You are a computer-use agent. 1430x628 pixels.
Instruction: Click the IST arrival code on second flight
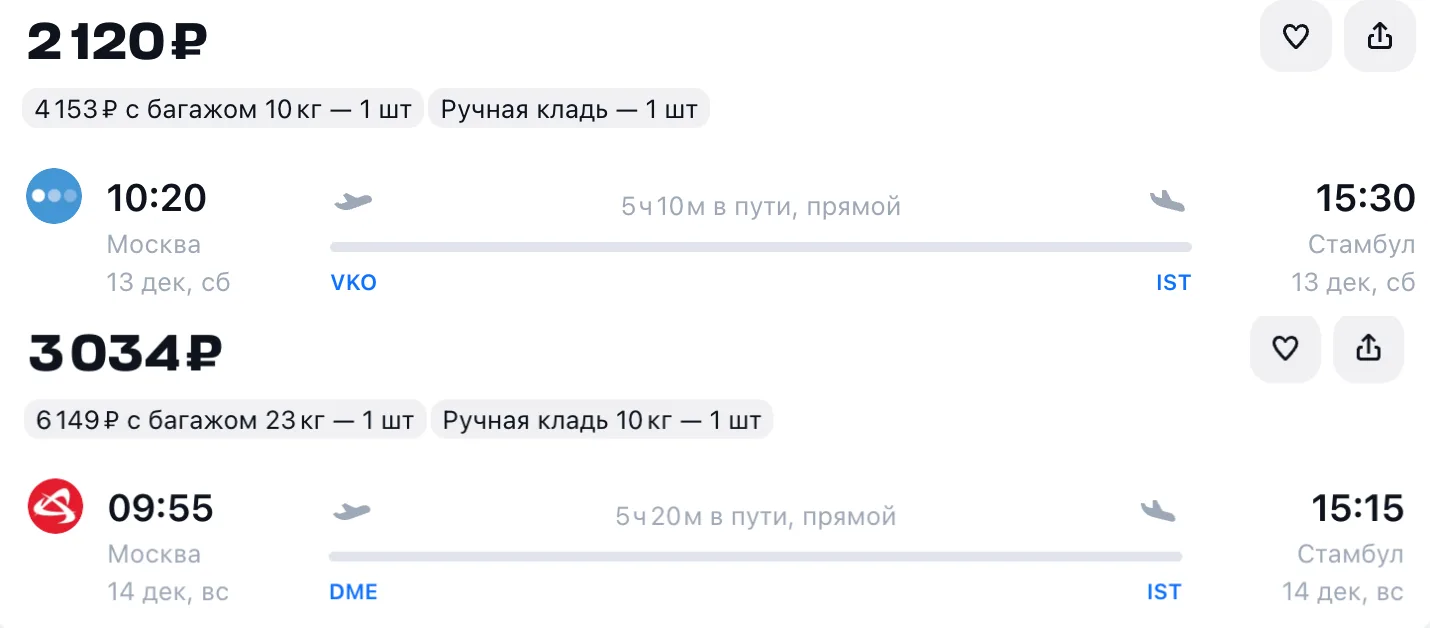coord(1164,593)
